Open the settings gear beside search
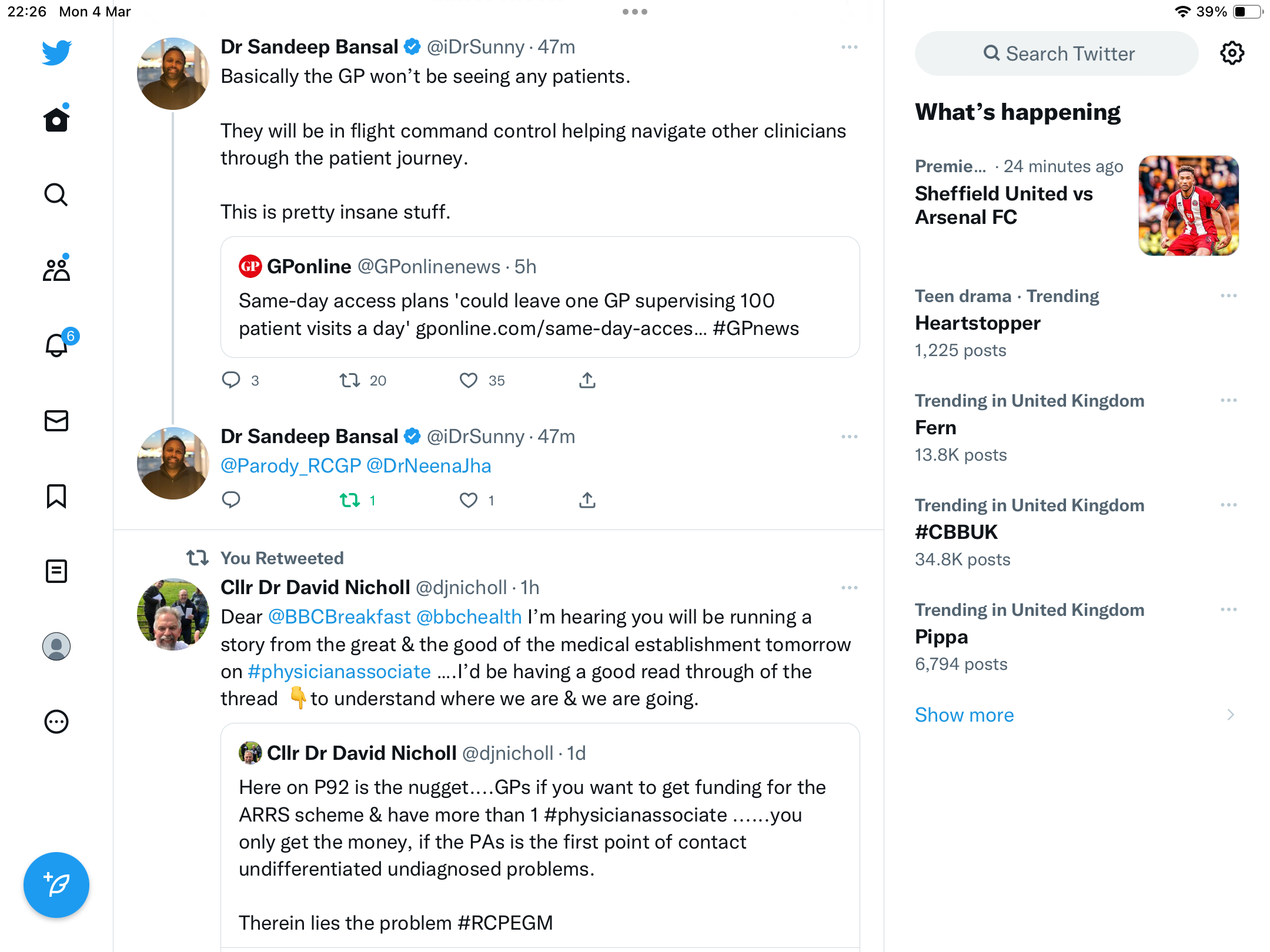 coord(1232,53)
